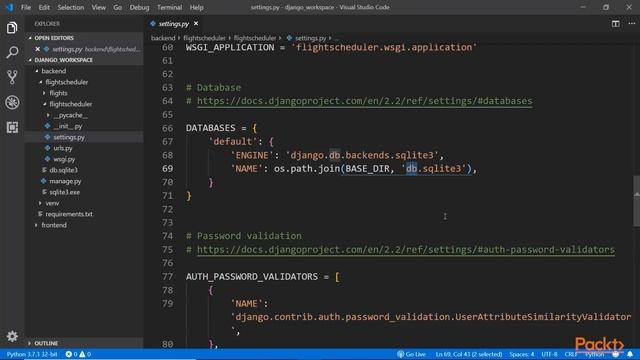640x360 pixels.
Task: Click the VS Code logo icon
Action: [9, 7]
